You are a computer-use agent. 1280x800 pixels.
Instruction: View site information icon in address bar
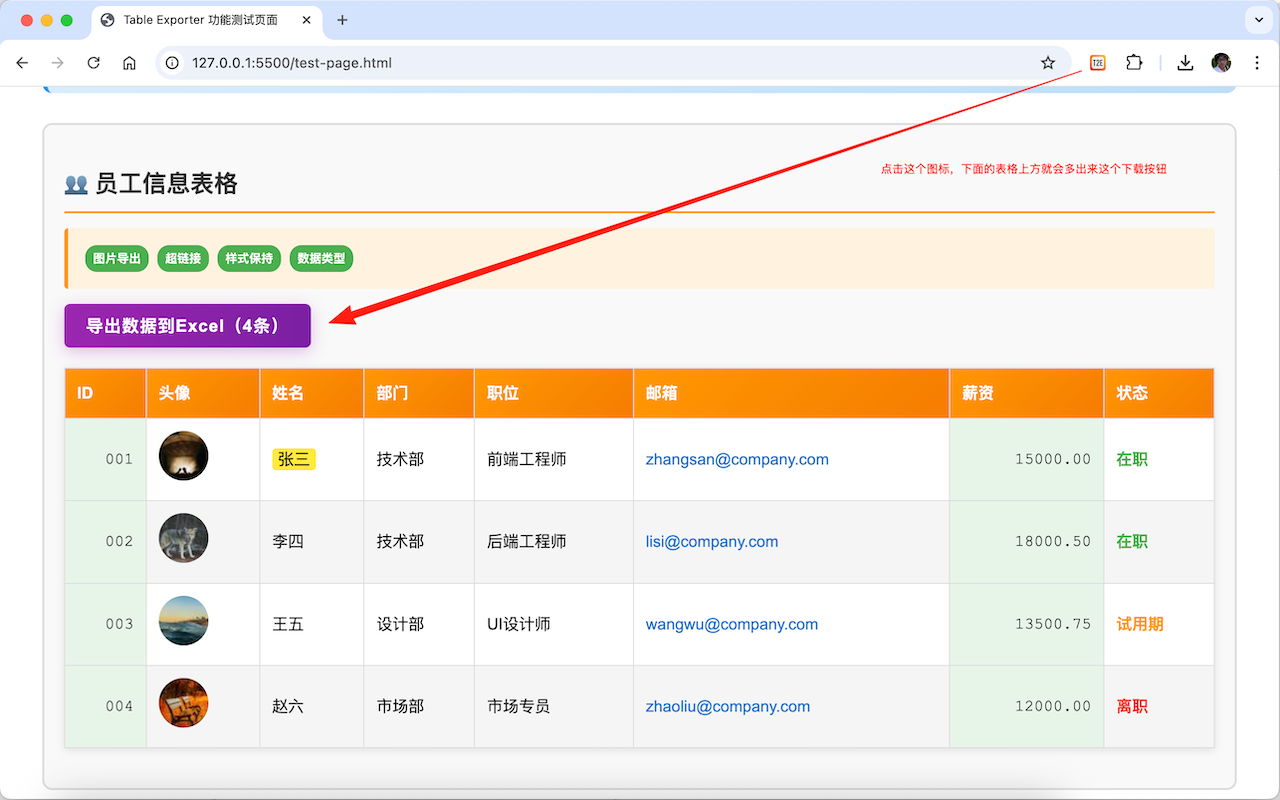pos(172,63)
